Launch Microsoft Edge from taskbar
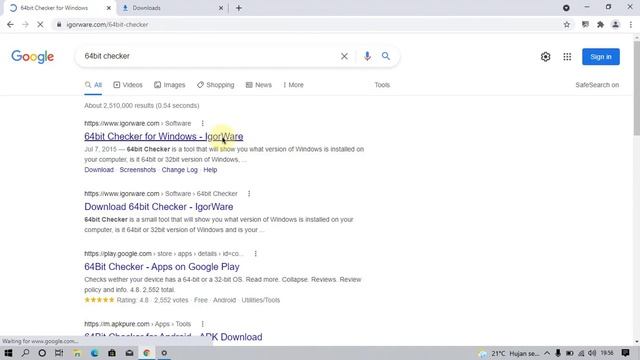 pyautogui.click(x=94, y=353)
